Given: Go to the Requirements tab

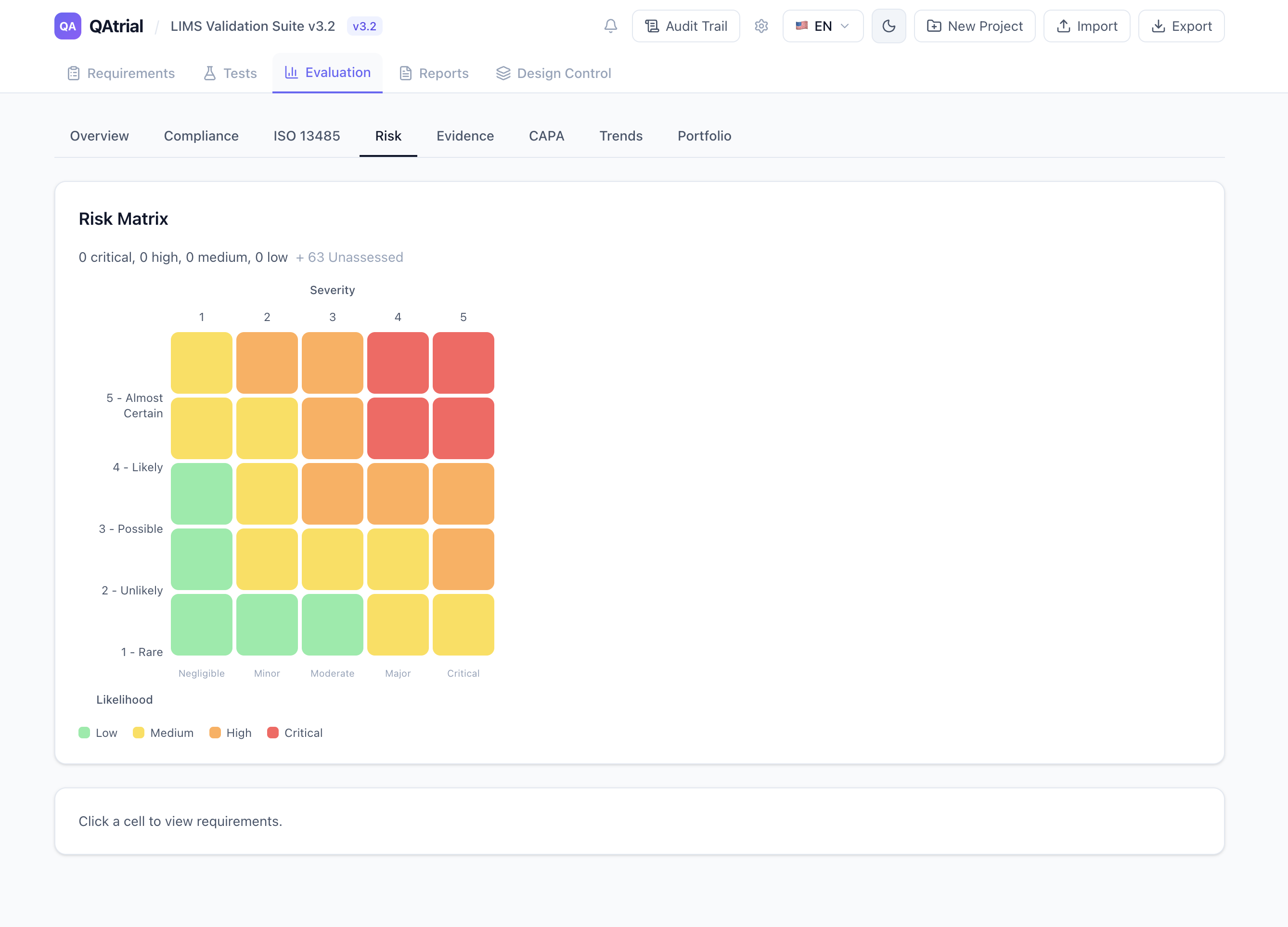Looking at the screenshot, I should (x=121, y=73).
